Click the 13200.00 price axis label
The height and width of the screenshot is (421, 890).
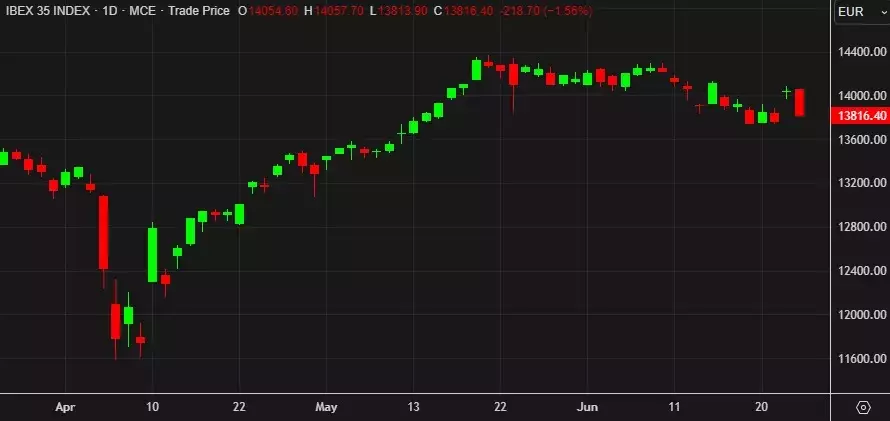coord(862,183)
